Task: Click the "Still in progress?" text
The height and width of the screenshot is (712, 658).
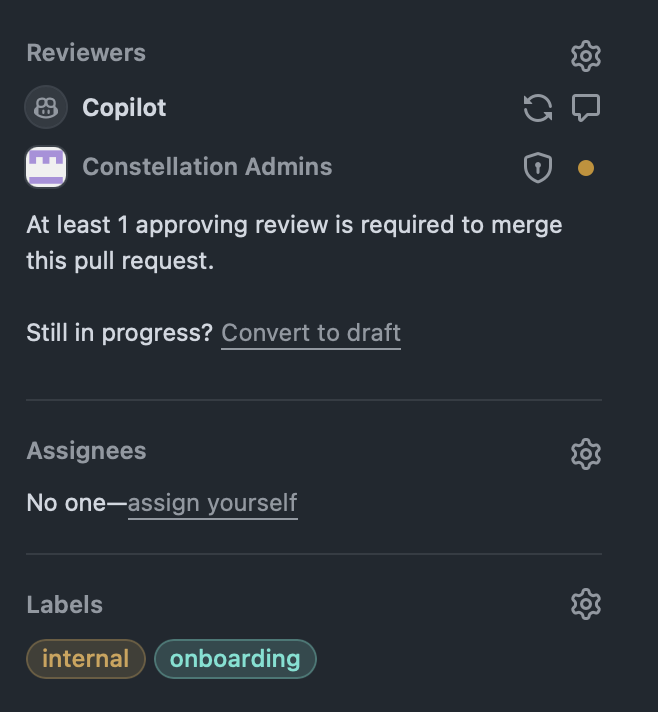Action: [x=120, y=333]
